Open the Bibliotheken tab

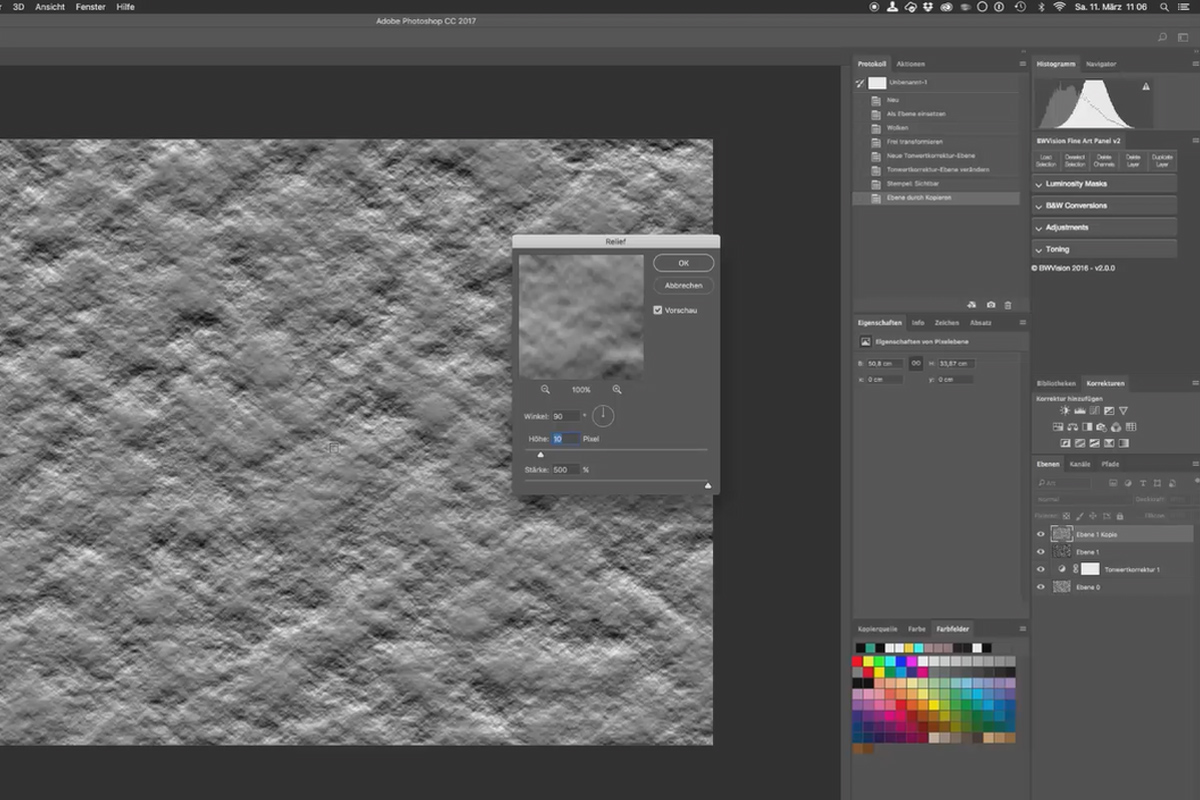pyautogui.click(x=1057, y=383)
